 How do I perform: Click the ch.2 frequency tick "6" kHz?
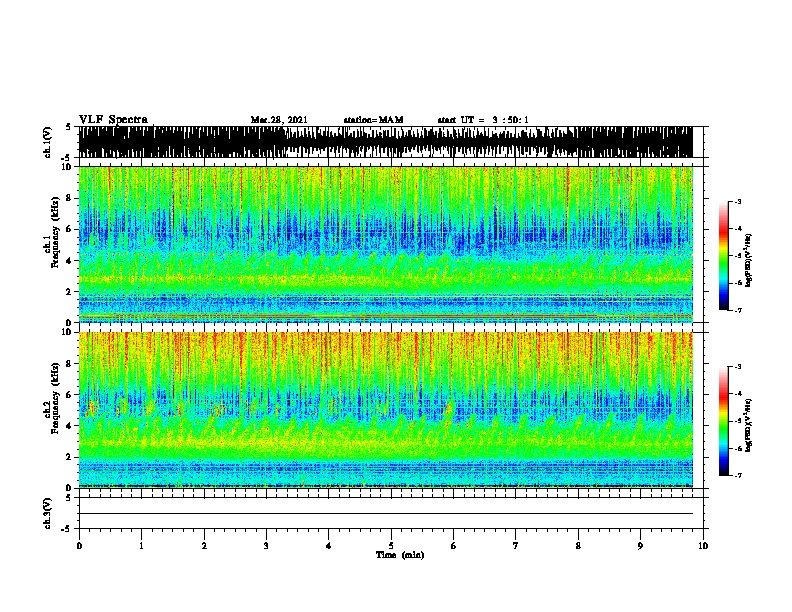[71, 394]
